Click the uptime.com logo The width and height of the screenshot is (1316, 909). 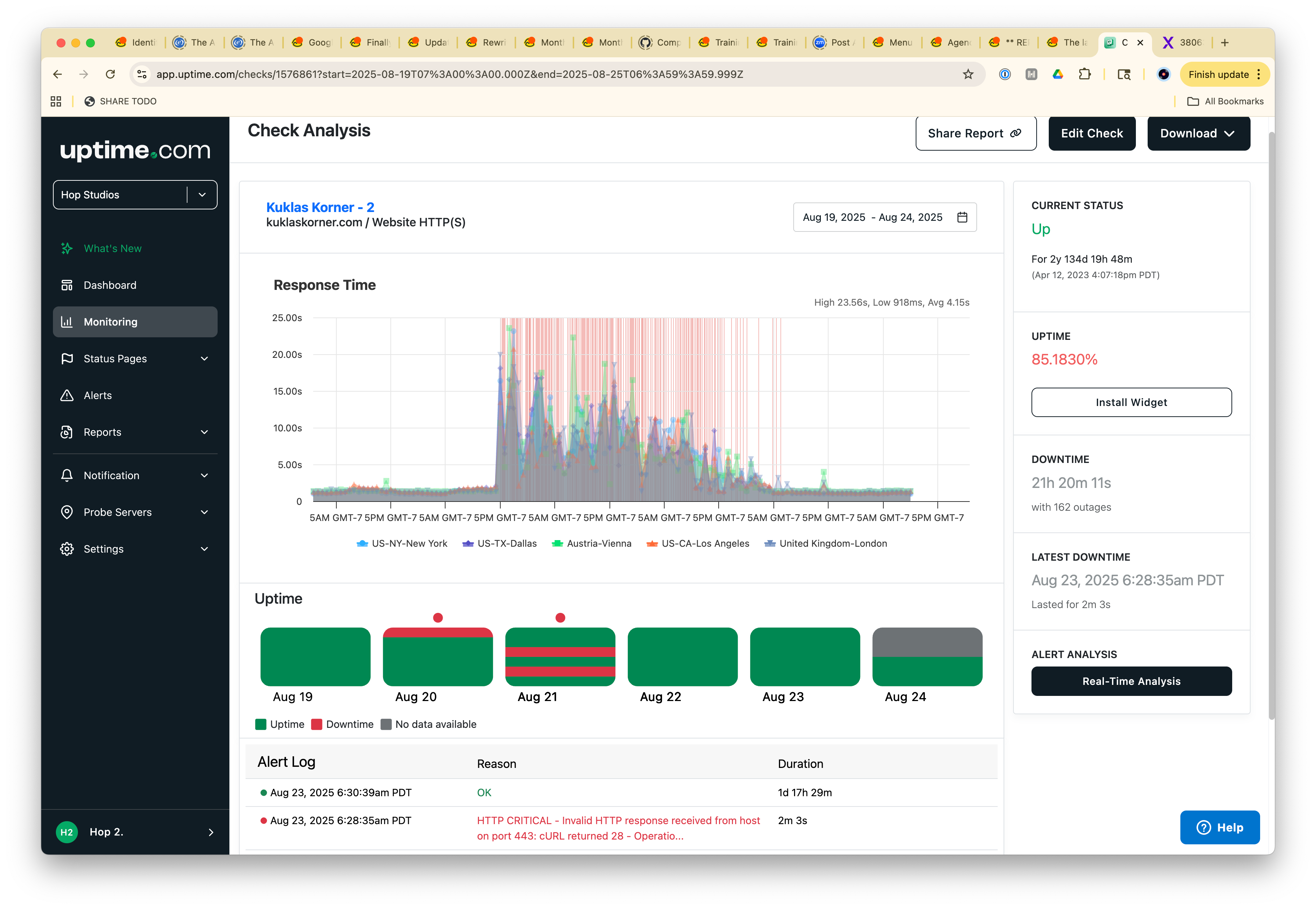tap(135, 150)
